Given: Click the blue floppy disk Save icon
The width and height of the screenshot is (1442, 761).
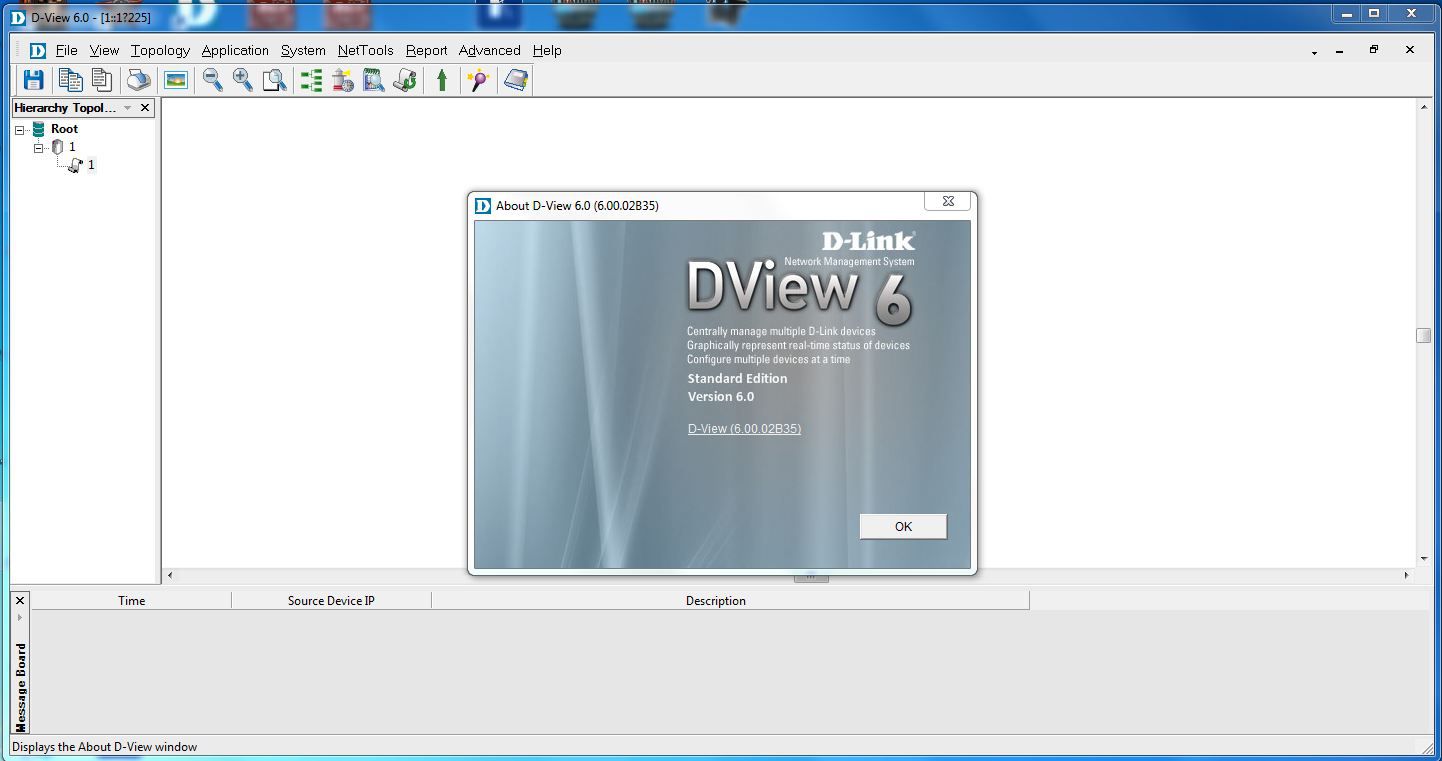Looking at the screenshot, I should tap(33, 80).
